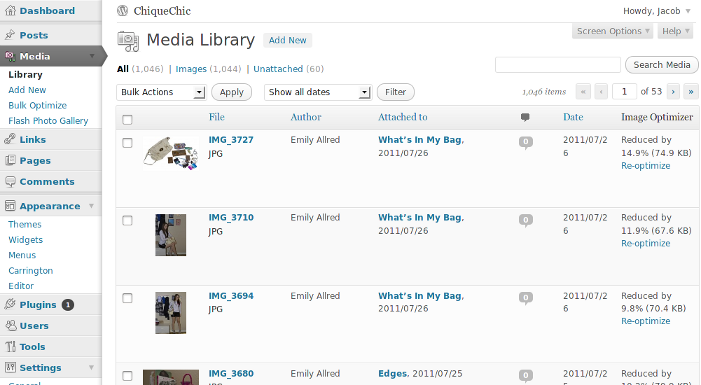Open Bulk Optimize in Media submenu
Screen dimensions: 701x385
[38, 106]
